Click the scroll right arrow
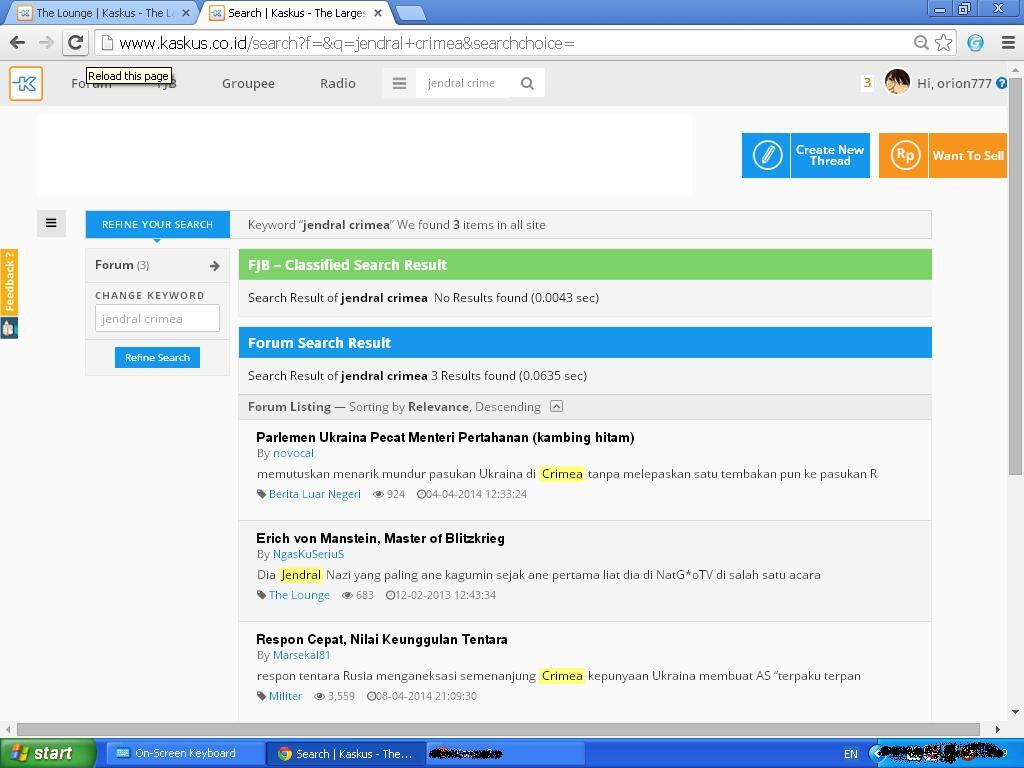 tap(997, 729)
